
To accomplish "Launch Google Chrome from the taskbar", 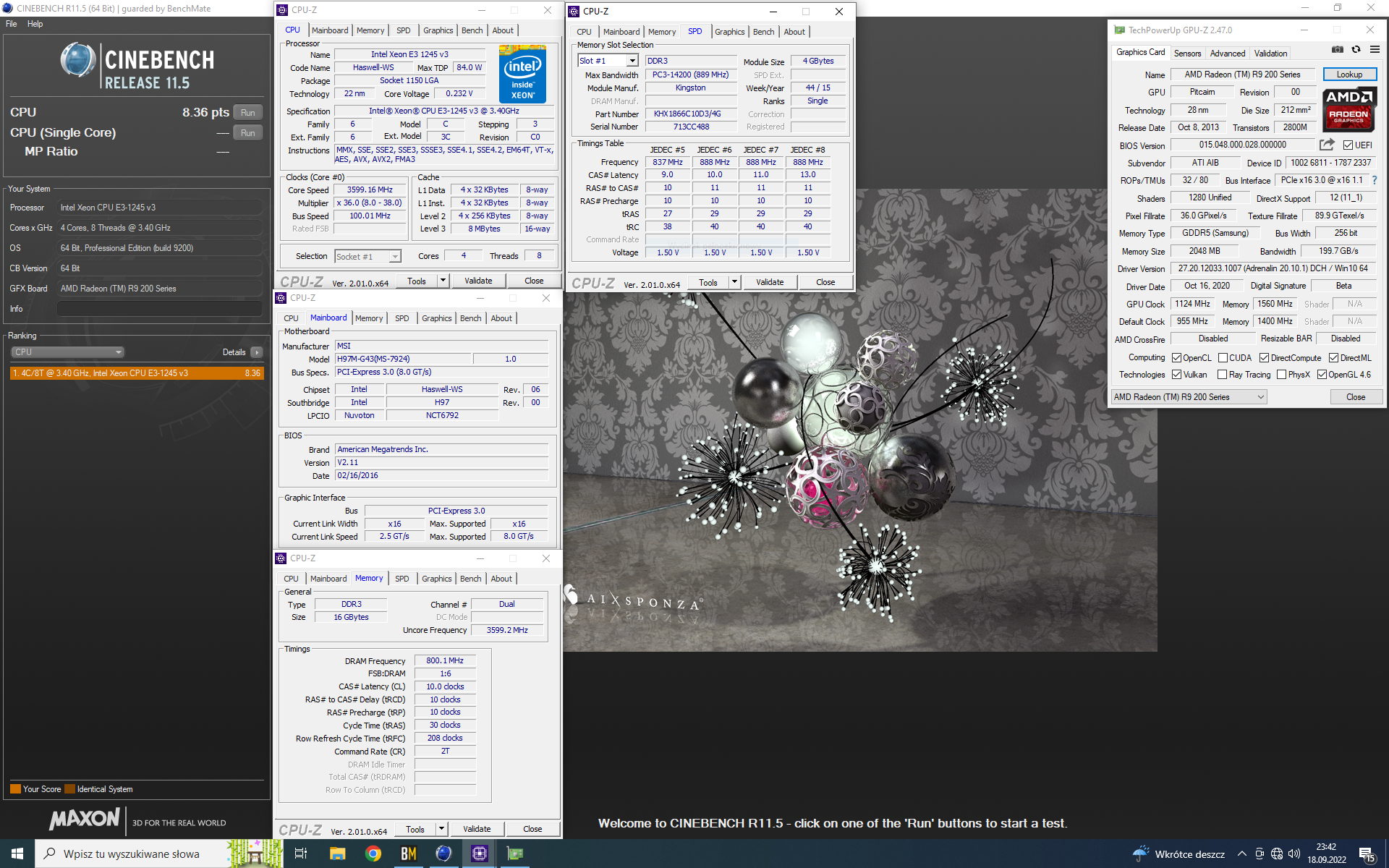I will point(373,854).
